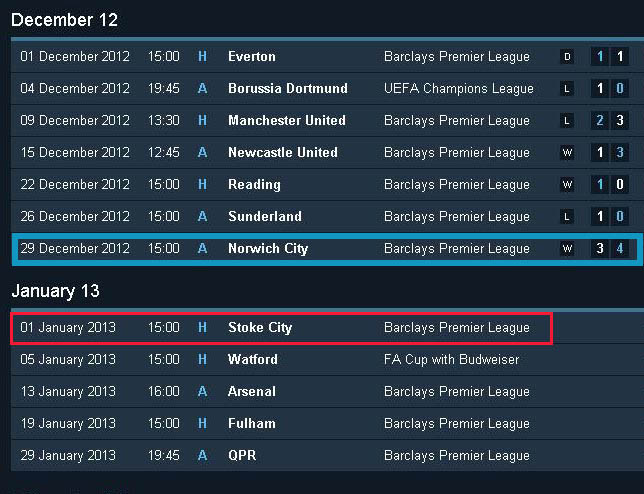The image size is (644, 494).
Task: Click the H home indicator on Stoke City row
Action: (x=202, y=328)
